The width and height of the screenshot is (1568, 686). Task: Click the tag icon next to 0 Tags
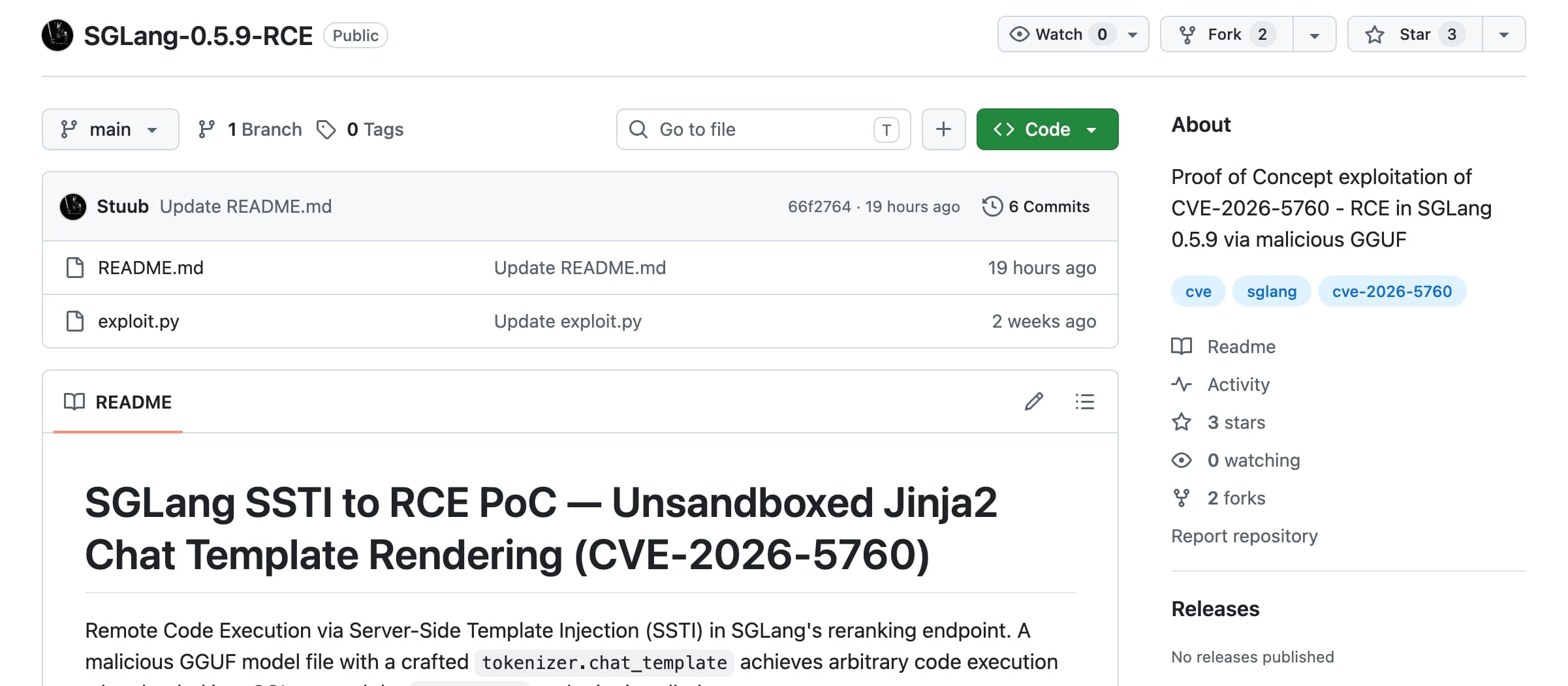coord(326,129)
